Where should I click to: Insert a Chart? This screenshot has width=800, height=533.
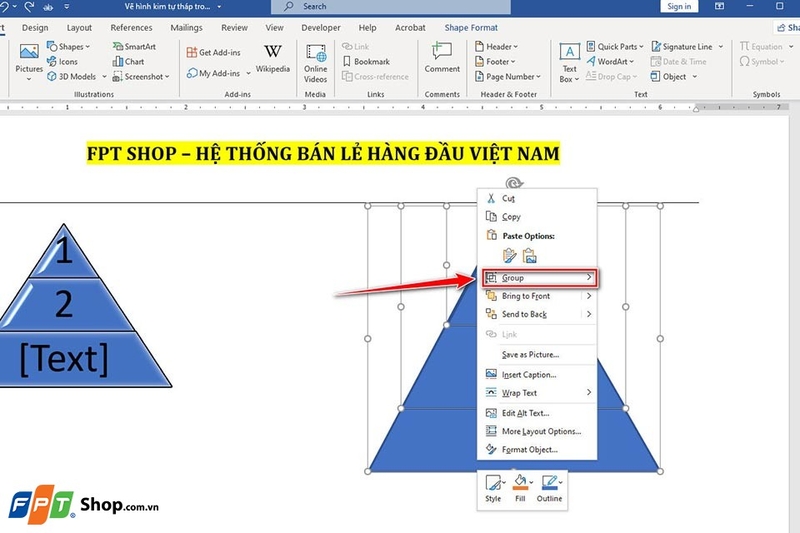[128, 61]
